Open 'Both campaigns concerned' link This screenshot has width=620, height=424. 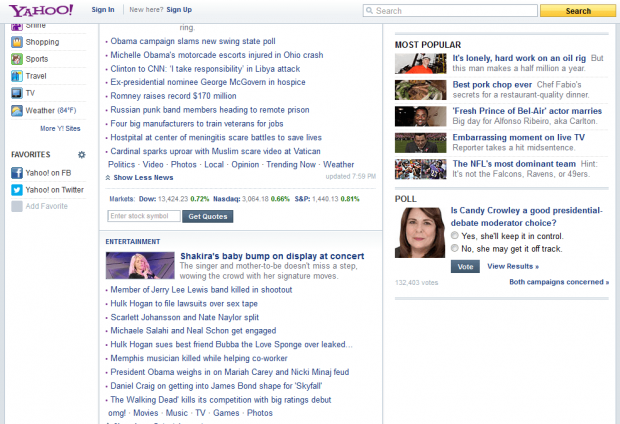559,282
